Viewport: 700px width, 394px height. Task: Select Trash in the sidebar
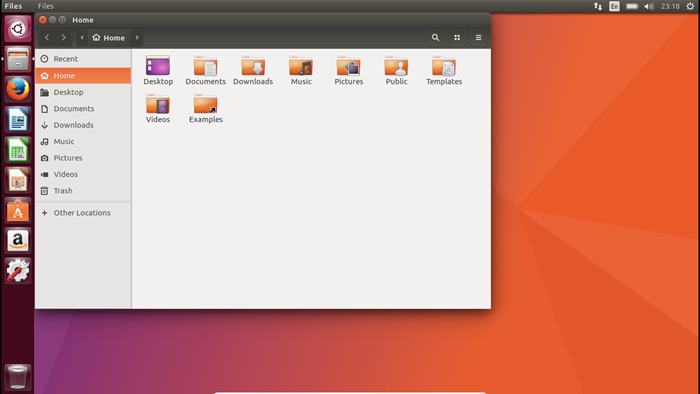point(83,191)
